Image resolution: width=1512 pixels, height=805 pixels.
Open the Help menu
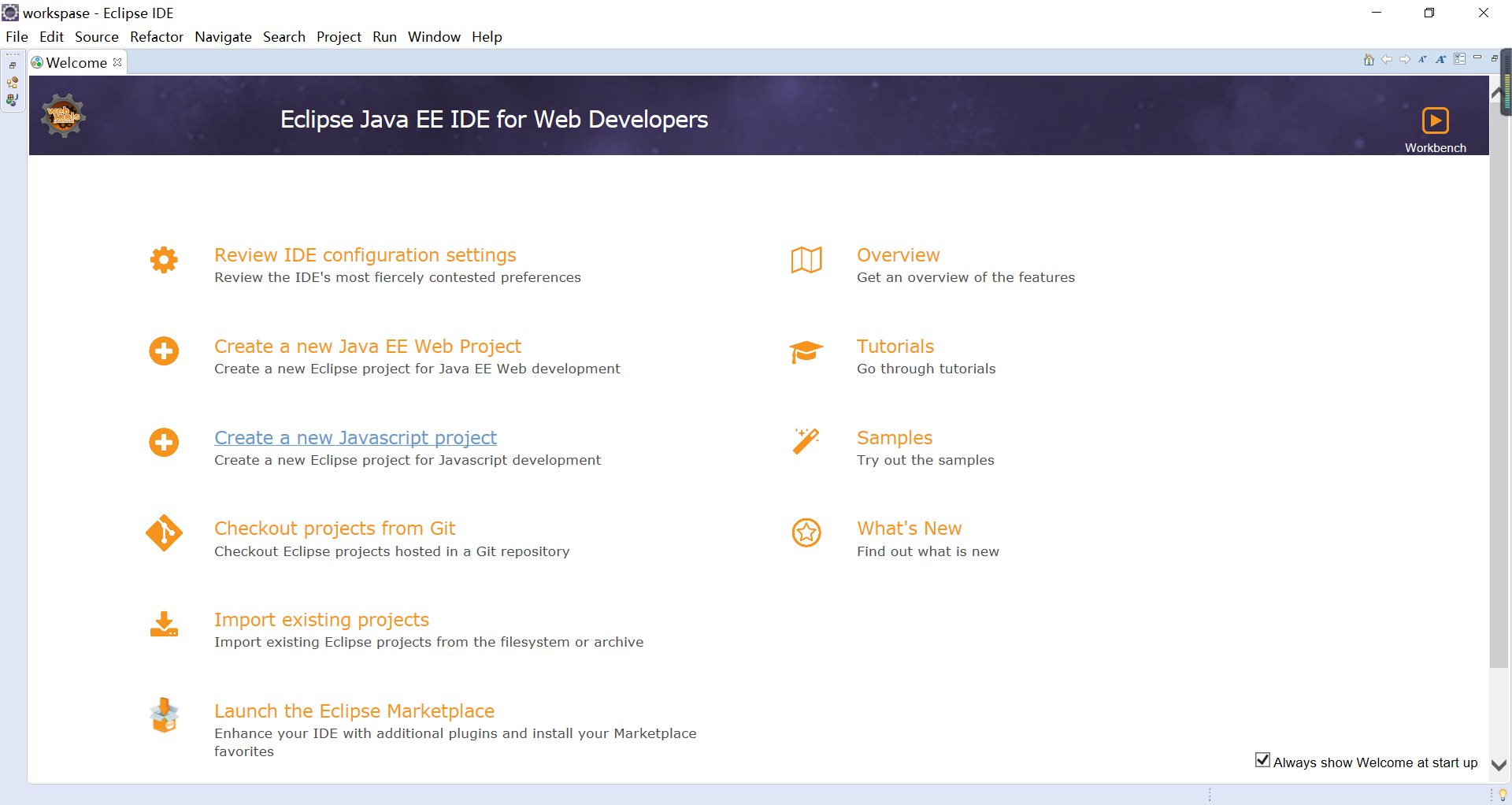coord(487,37)
